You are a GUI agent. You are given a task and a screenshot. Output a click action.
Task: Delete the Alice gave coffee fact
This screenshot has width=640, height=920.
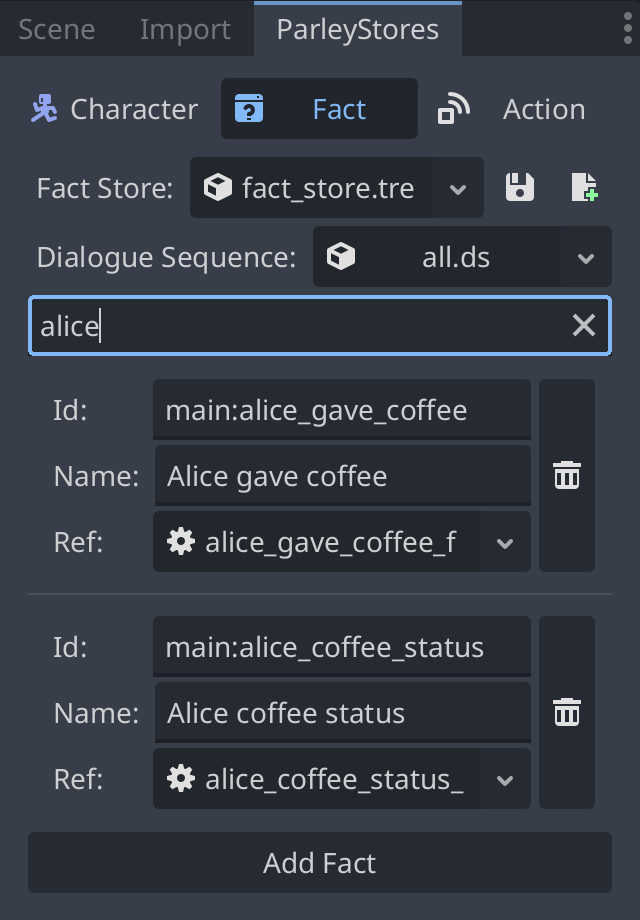pos(566,476)
